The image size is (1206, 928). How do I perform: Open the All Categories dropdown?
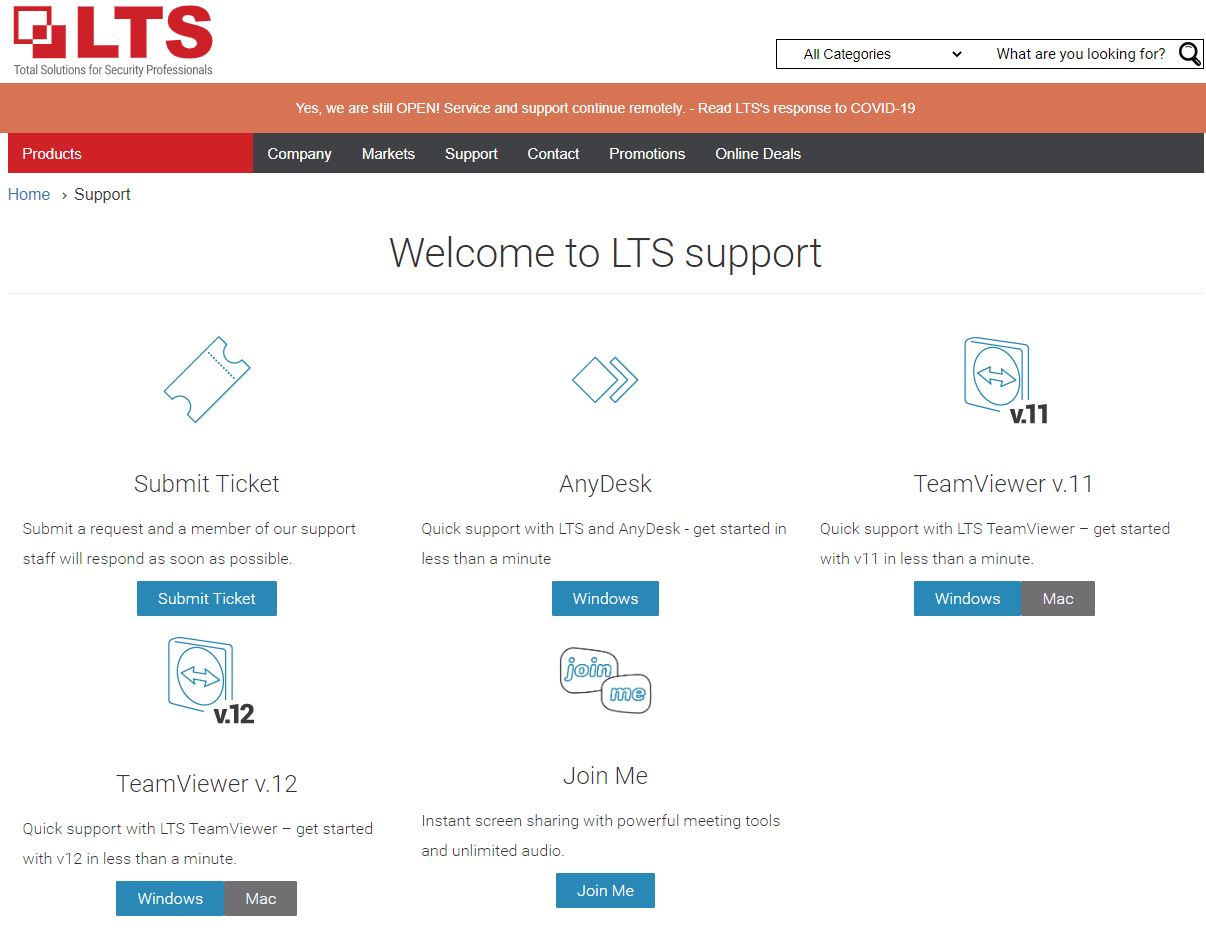[882, 54]
